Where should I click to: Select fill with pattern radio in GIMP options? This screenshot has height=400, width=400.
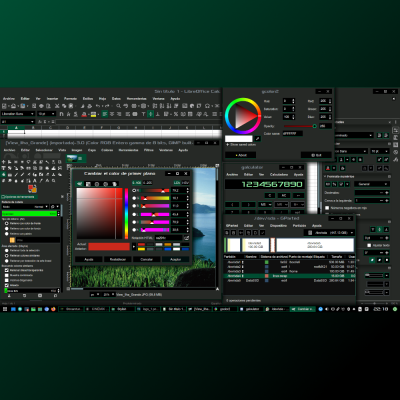click(7, 234)
